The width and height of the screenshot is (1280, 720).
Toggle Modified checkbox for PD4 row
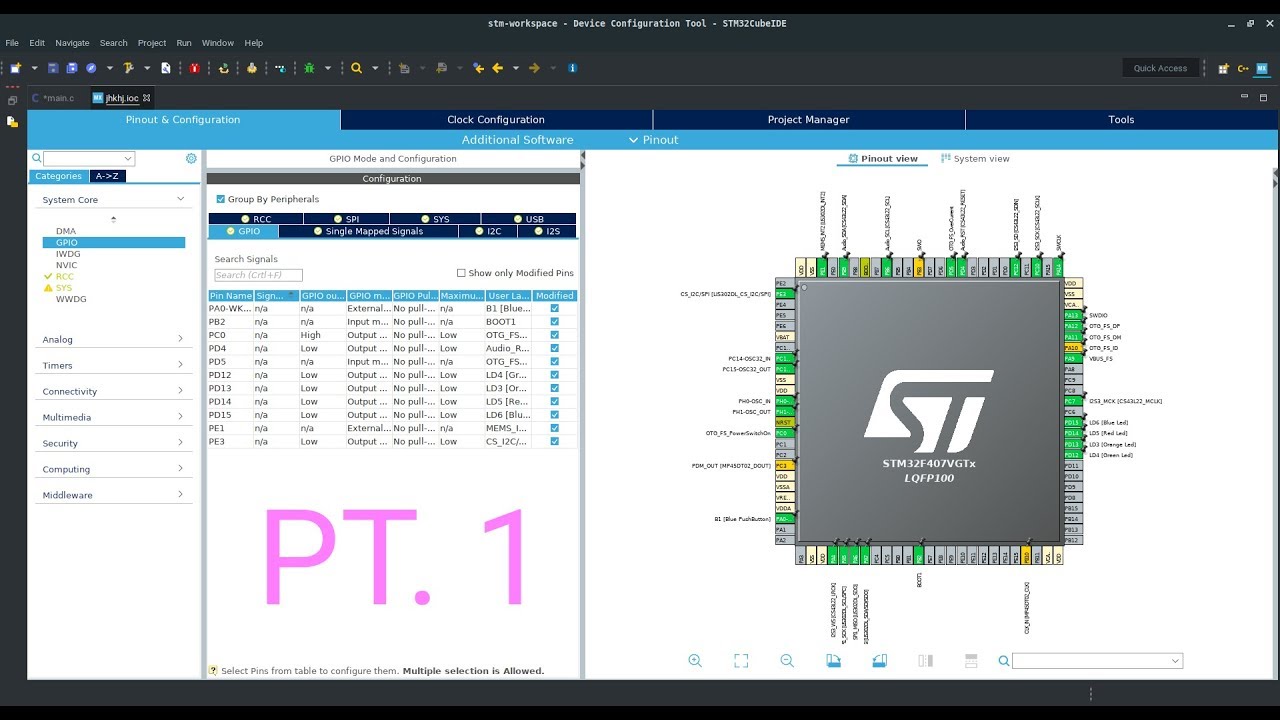[x=555, y=348]
